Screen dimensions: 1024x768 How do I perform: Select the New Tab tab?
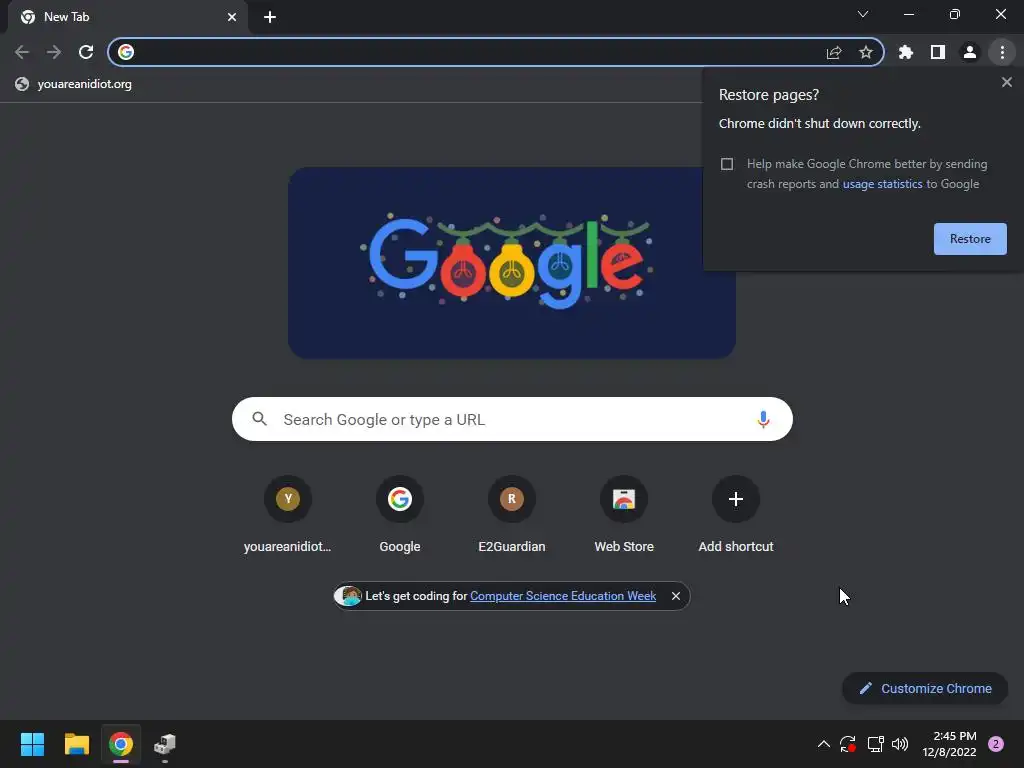127,17
